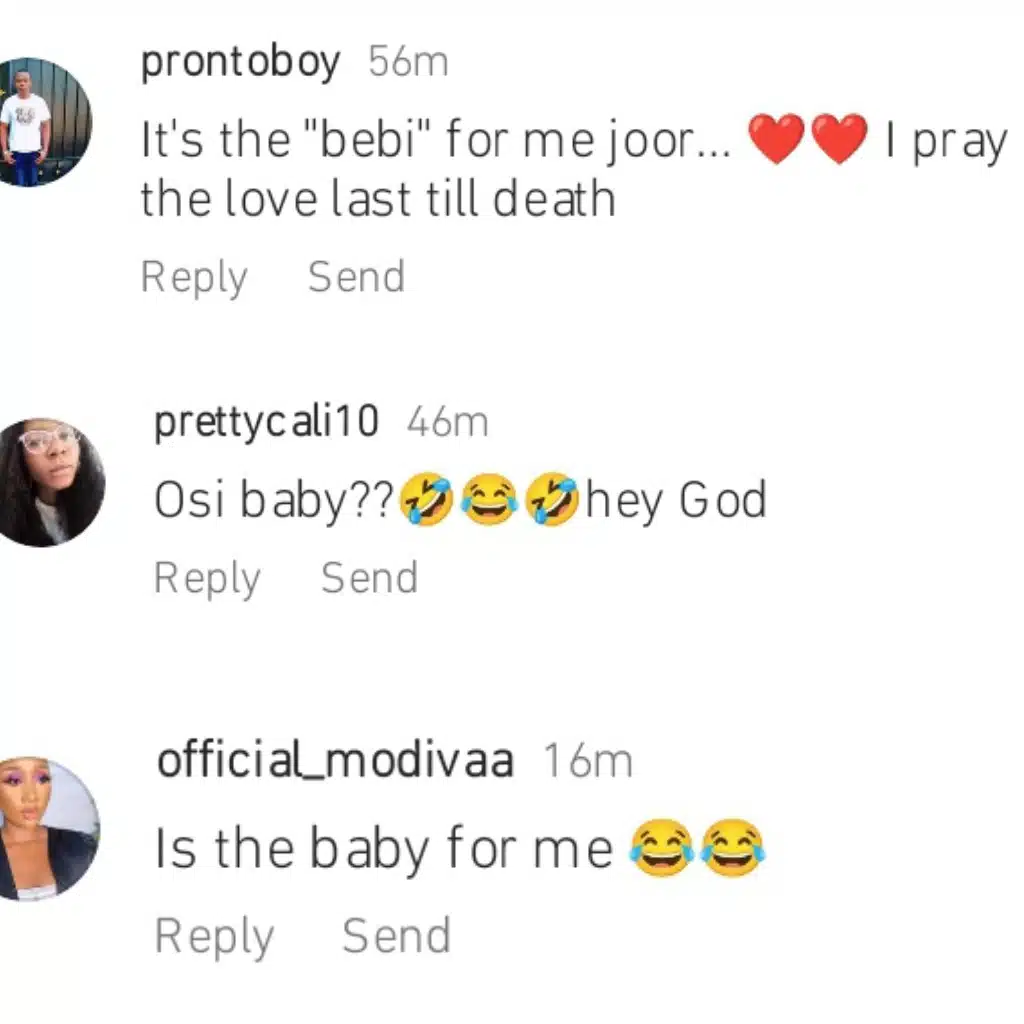Viewport: 1024px width, 1024px height.
Task: Click the prontoboy username
Action: (240, 63)
